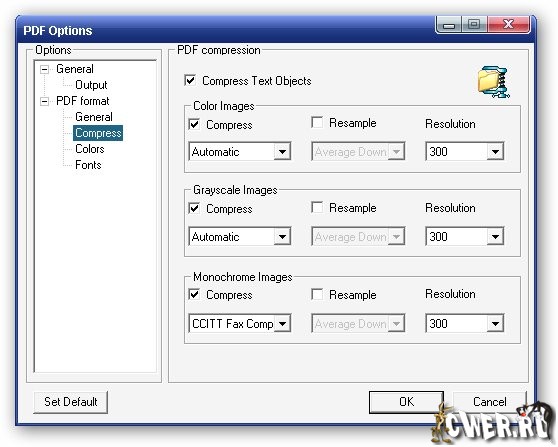
Task: Click the Set Default button
Action: click(70, 402)
